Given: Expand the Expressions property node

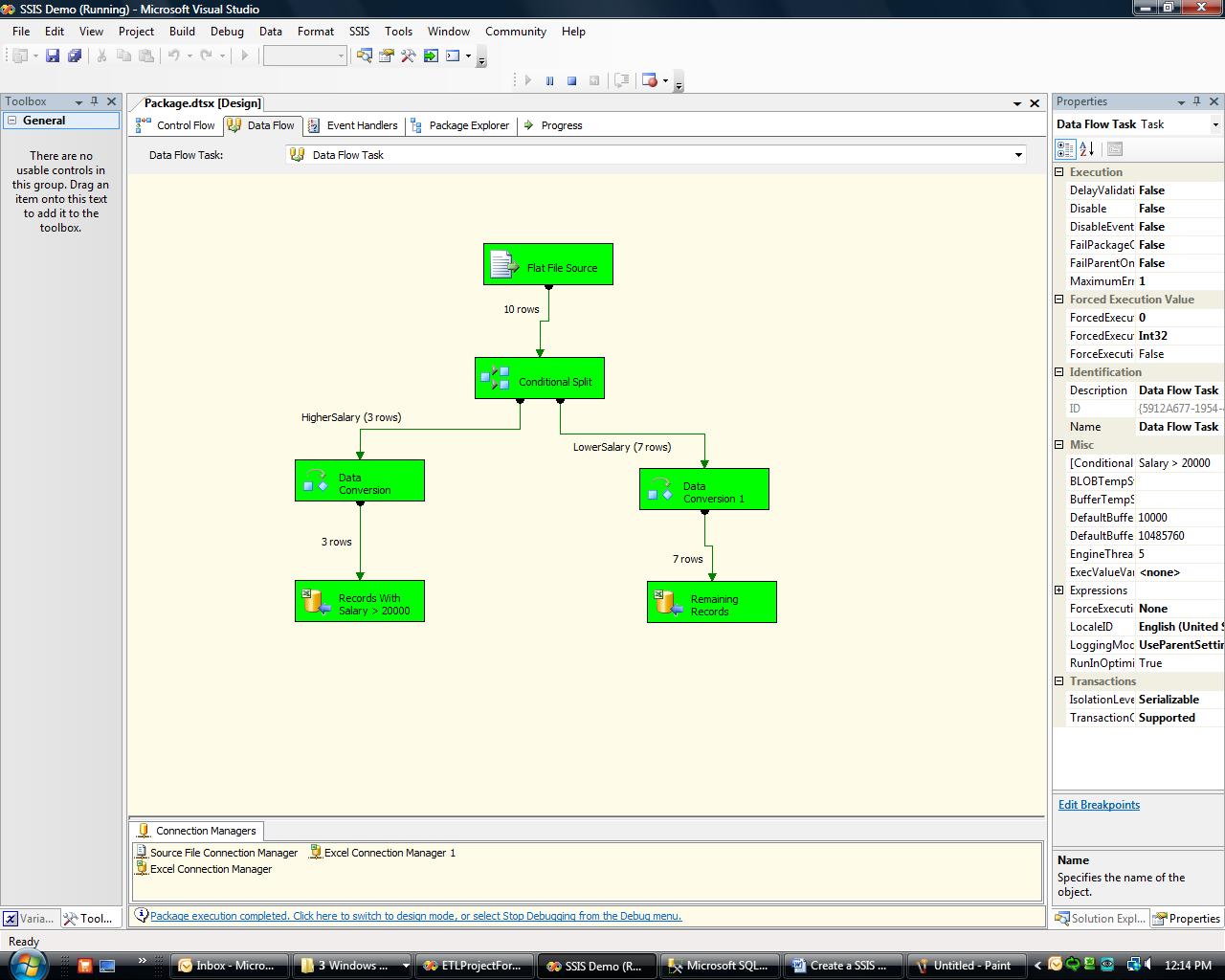Looking at the screenshot, I should (x=1059, y=590).
